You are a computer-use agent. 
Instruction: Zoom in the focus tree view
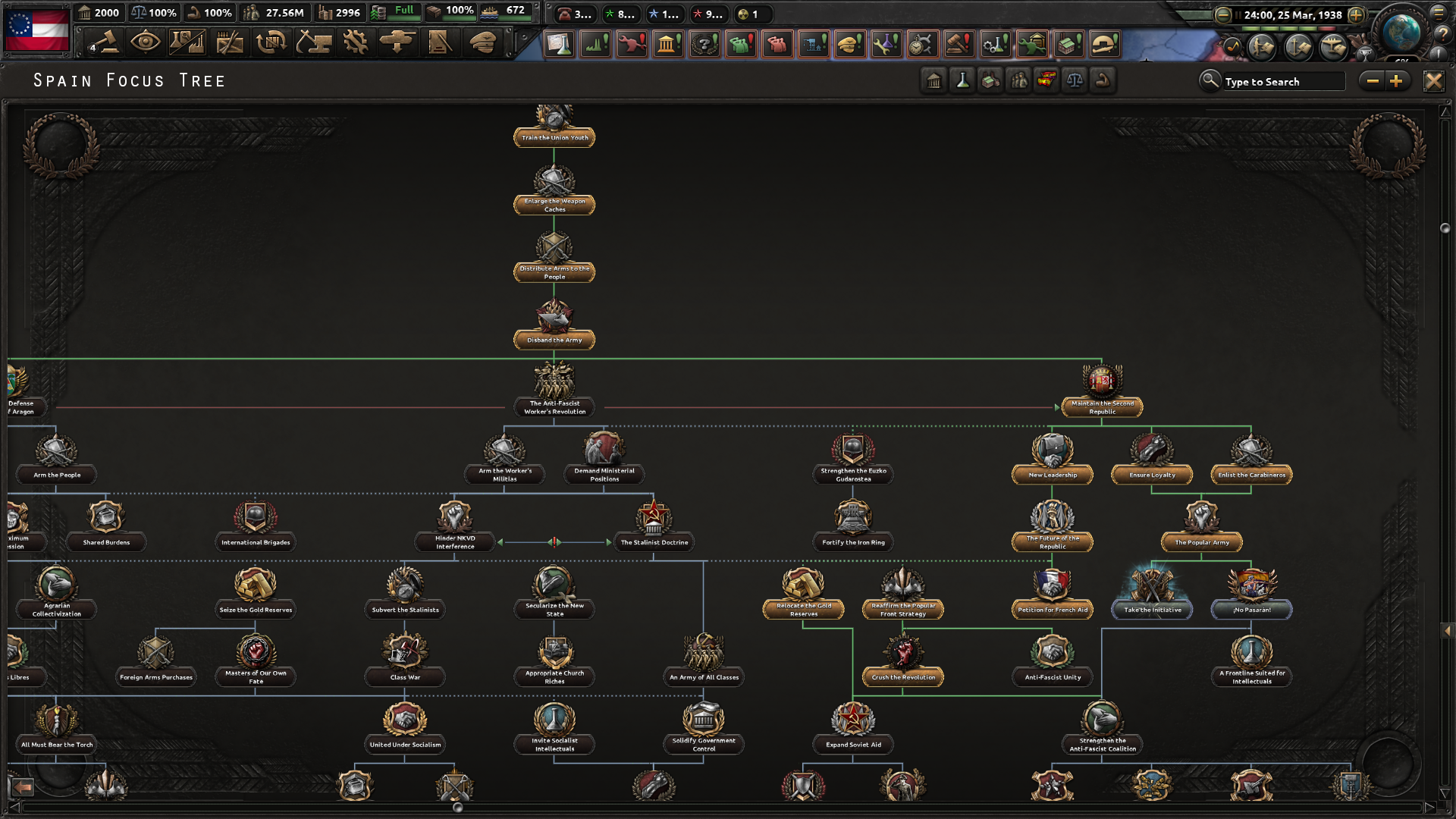1396,81
